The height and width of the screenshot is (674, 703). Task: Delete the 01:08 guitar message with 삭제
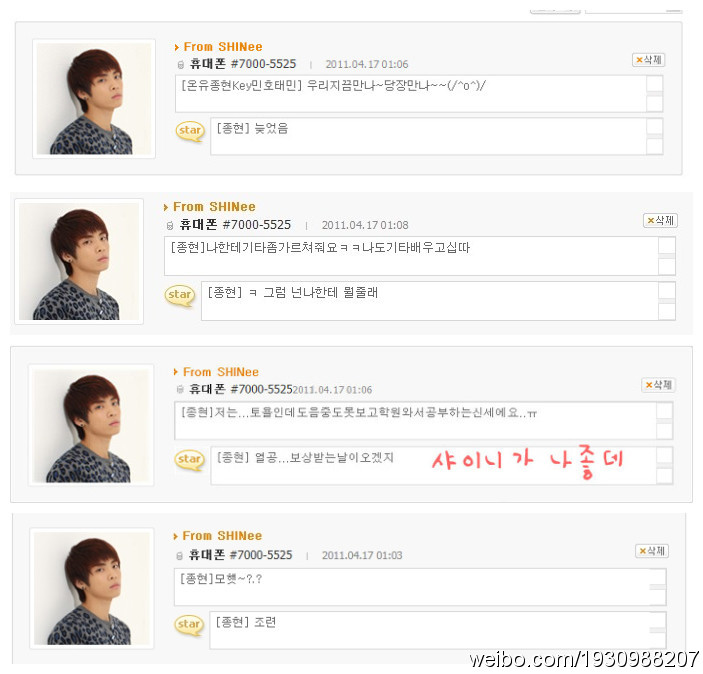point(660,220)
